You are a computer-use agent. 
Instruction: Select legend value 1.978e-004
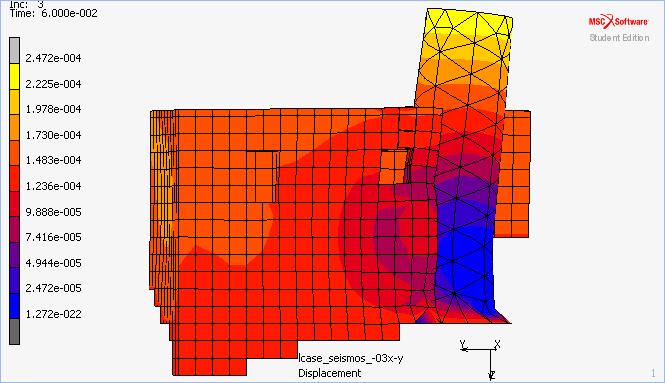pos(53,109)
